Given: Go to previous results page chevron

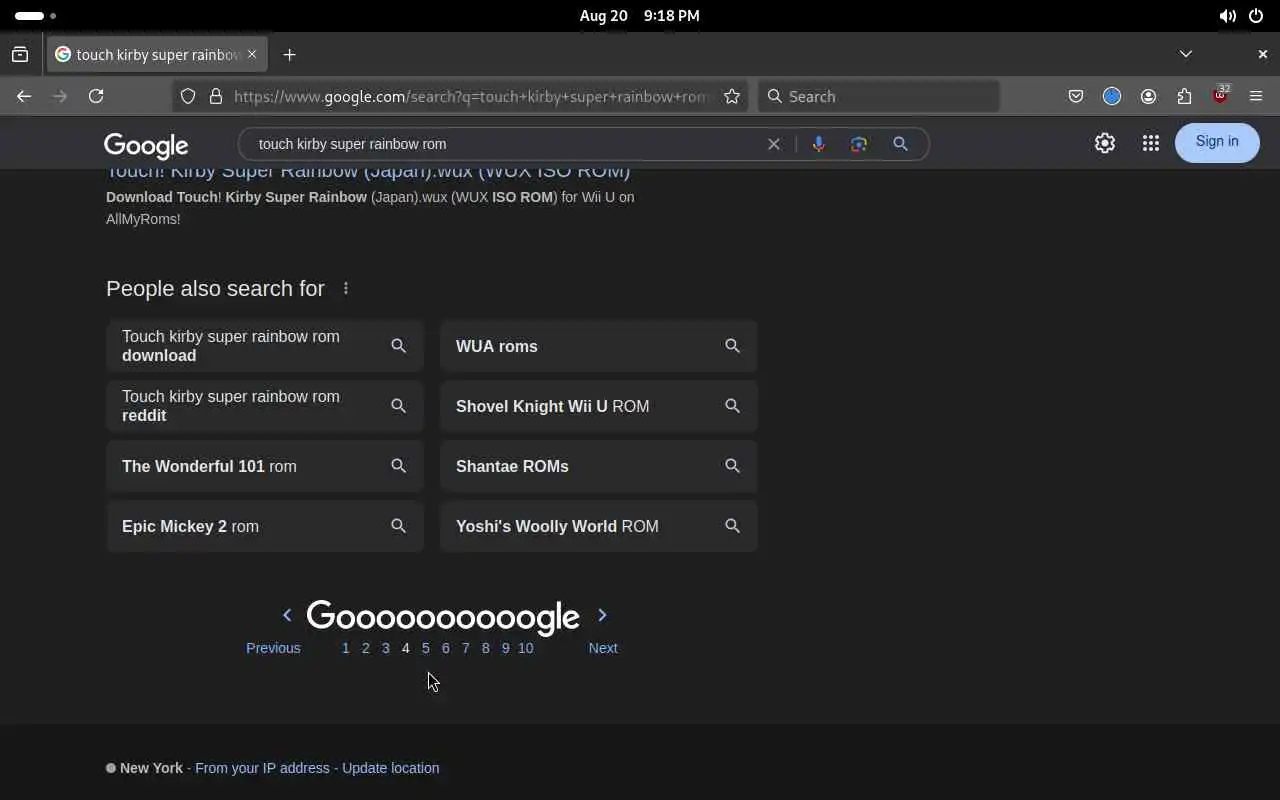Looking at the screenshot, I should coord(287,615).
